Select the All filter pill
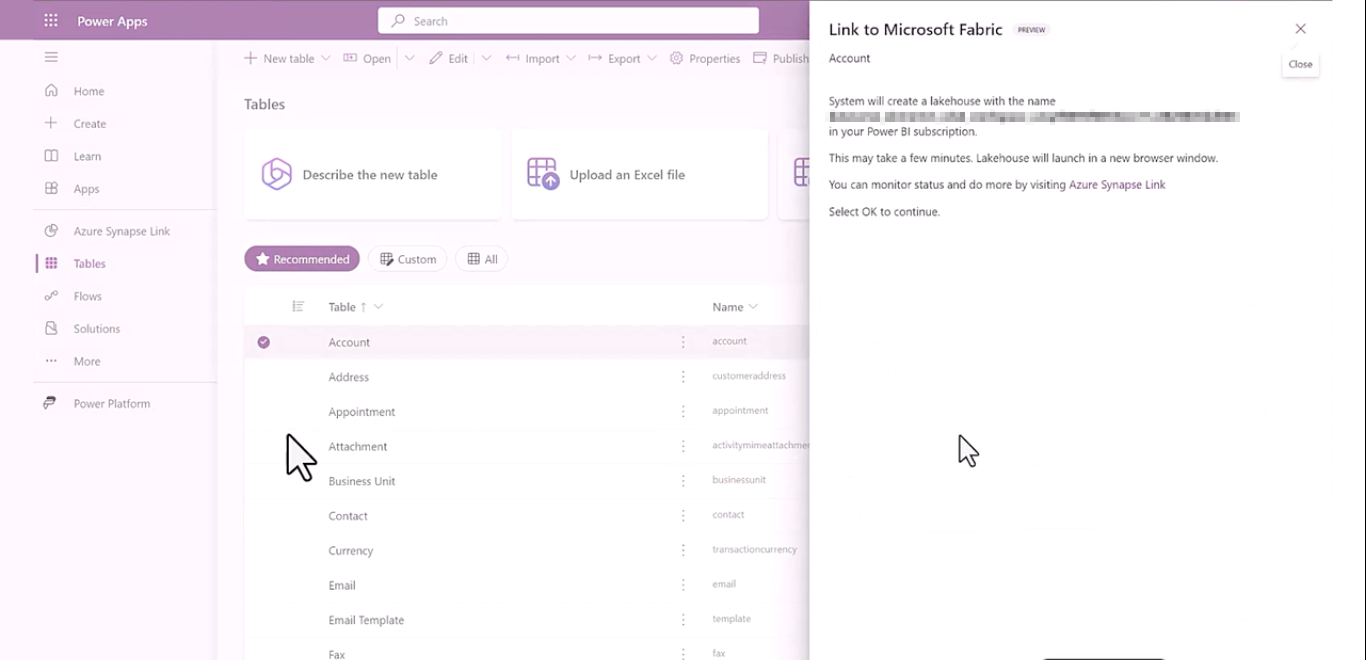Viewport: 1366px width, 660px height. click(482, 259)
